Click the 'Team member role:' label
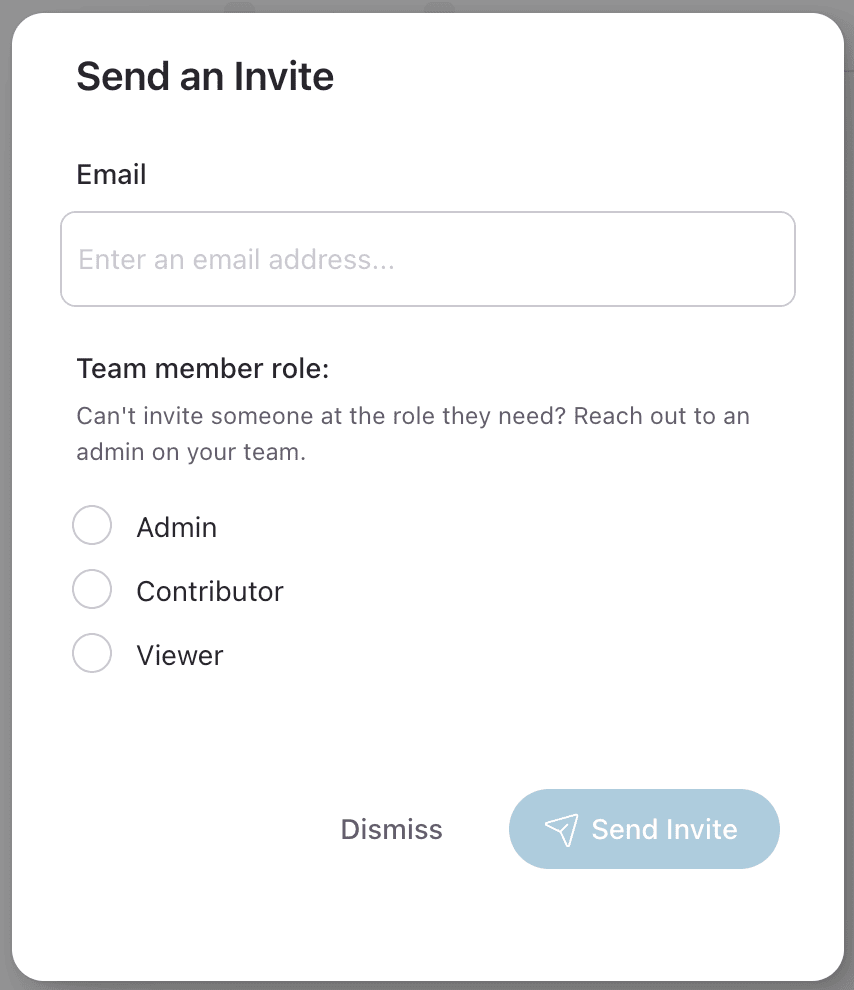854x990 pixels. (203, 369)
